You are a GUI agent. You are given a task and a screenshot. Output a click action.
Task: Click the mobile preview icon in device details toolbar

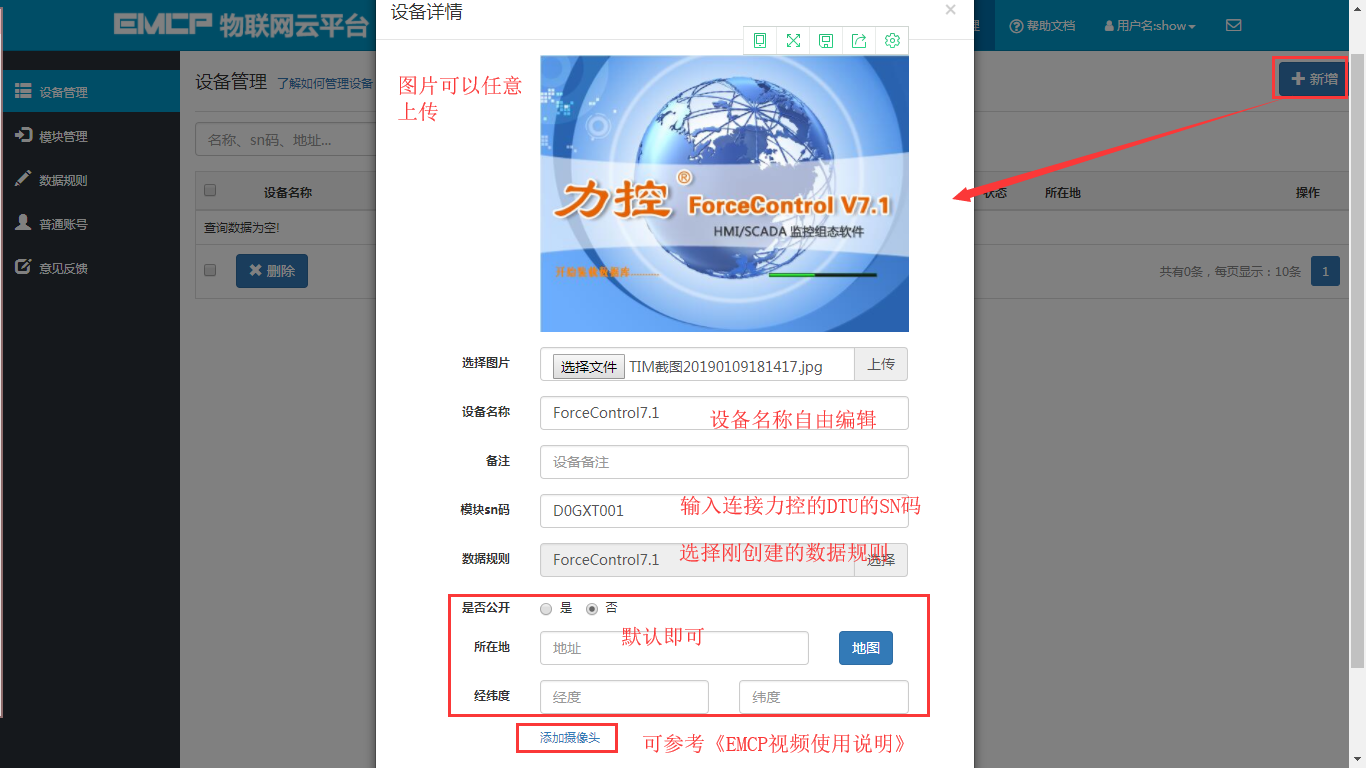coord(760,41)
